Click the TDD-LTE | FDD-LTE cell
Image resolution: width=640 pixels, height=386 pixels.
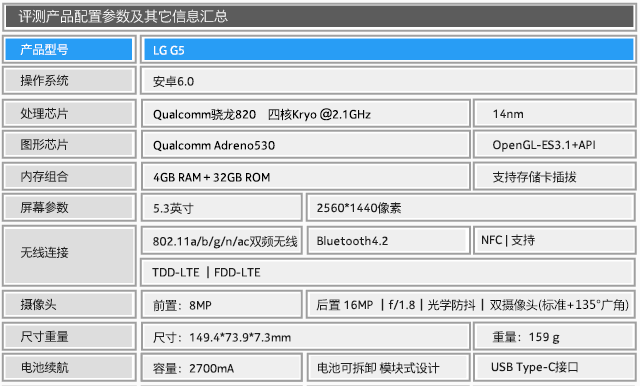pos(388,272)
